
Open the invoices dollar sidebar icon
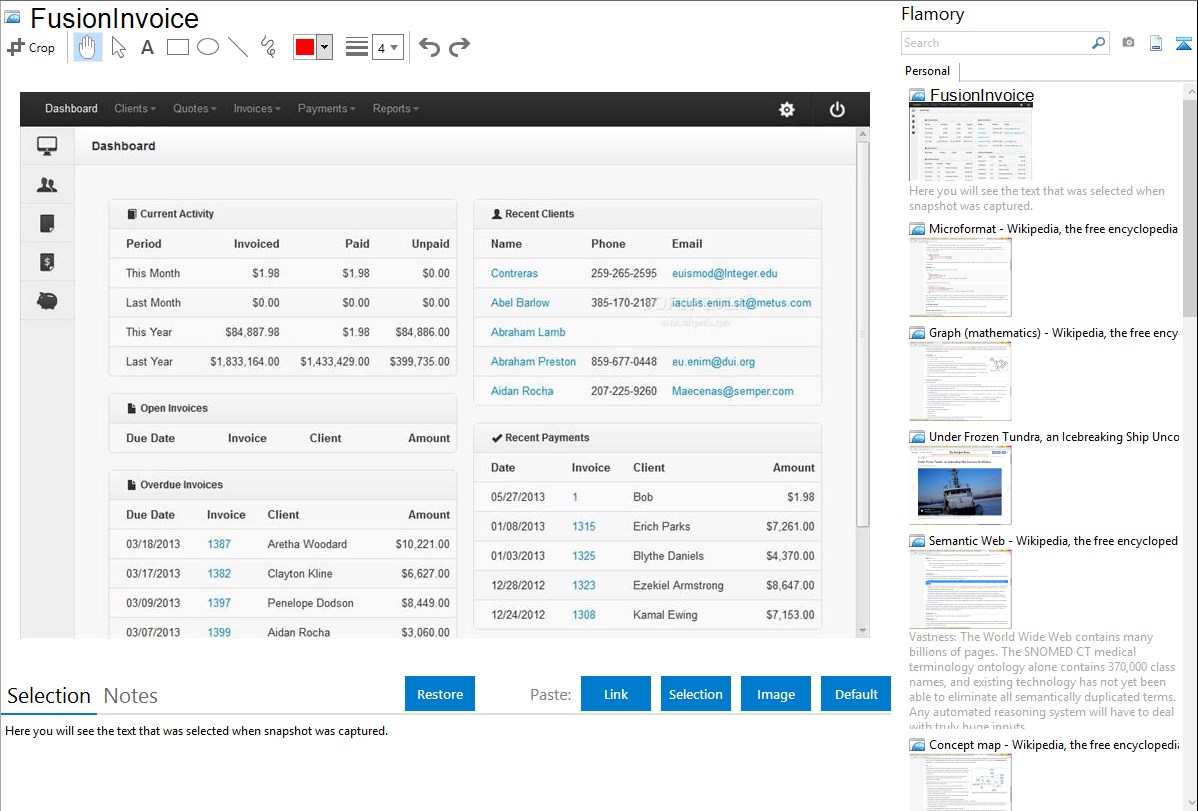[47, 262]
